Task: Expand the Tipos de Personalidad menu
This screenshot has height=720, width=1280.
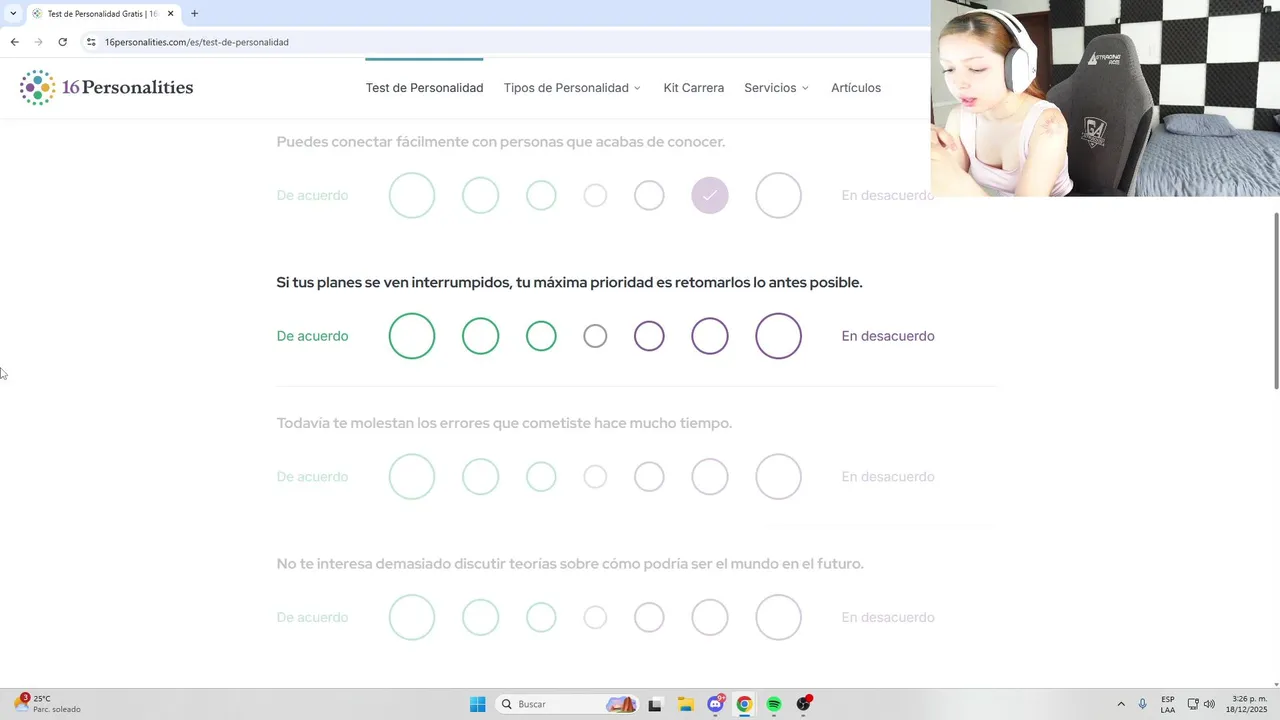Action: point(572,88)
